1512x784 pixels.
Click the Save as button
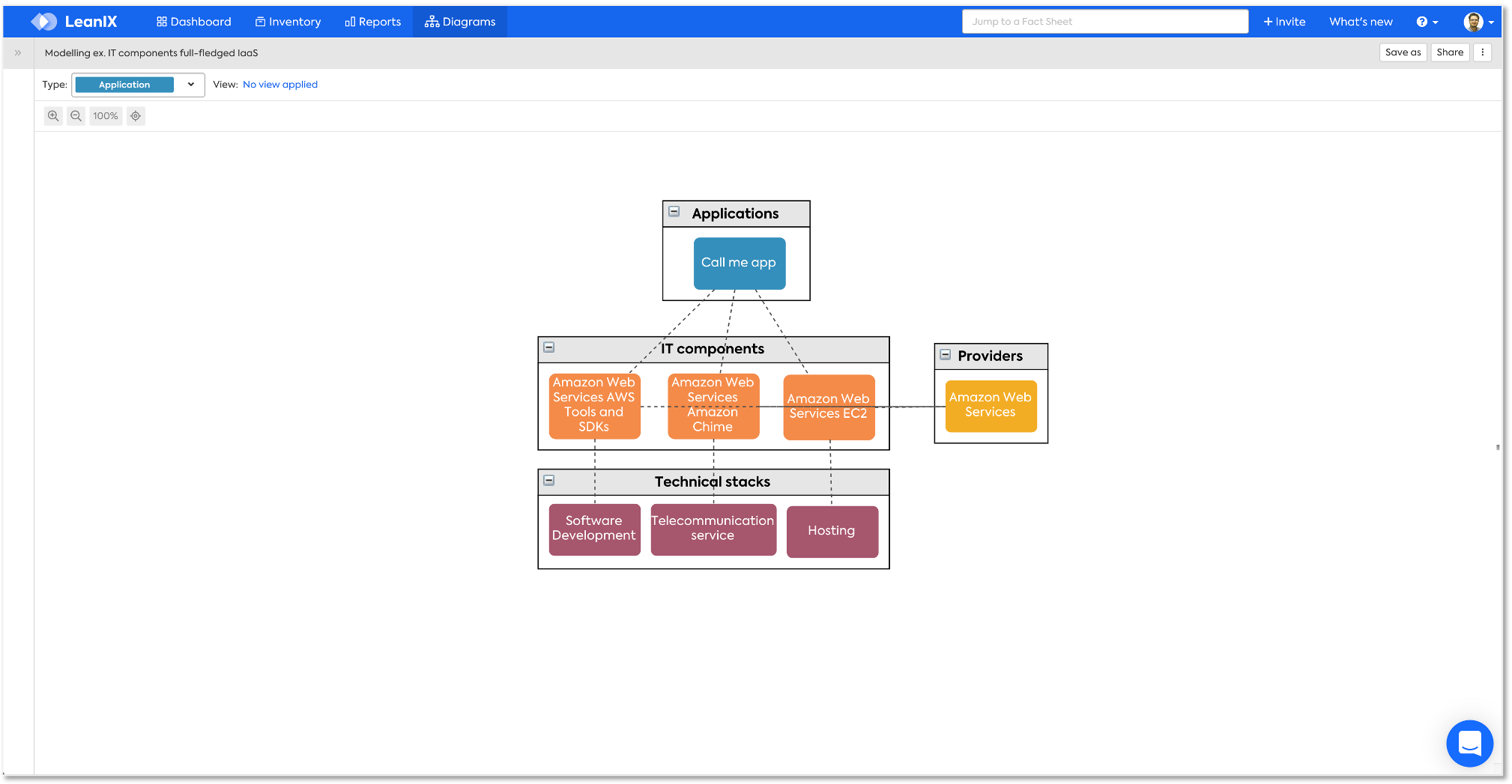(1403, 52)
